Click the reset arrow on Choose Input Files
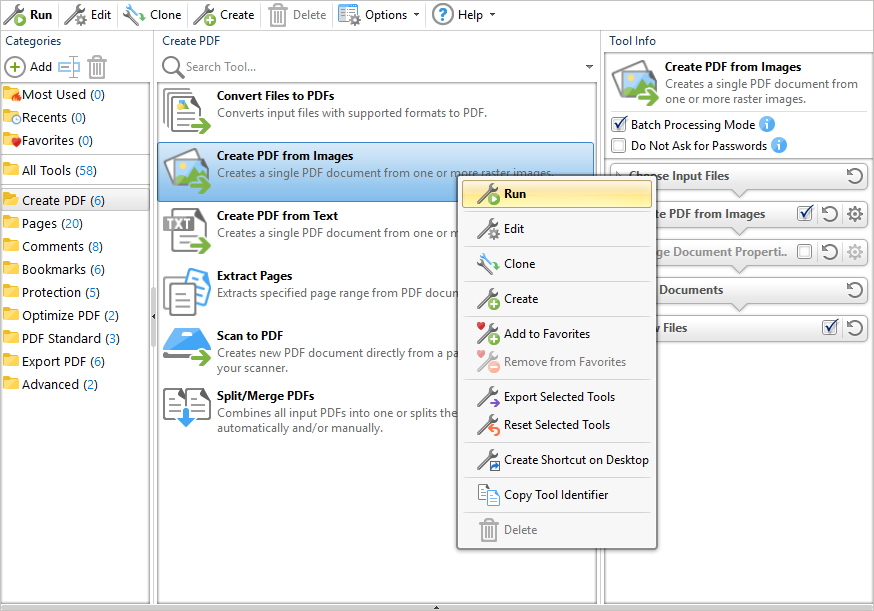 [854, 176]
